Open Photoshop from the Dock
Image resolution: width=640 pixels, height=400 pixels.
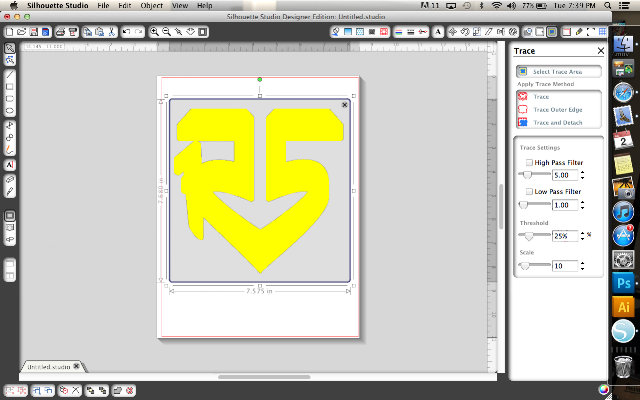623,283
